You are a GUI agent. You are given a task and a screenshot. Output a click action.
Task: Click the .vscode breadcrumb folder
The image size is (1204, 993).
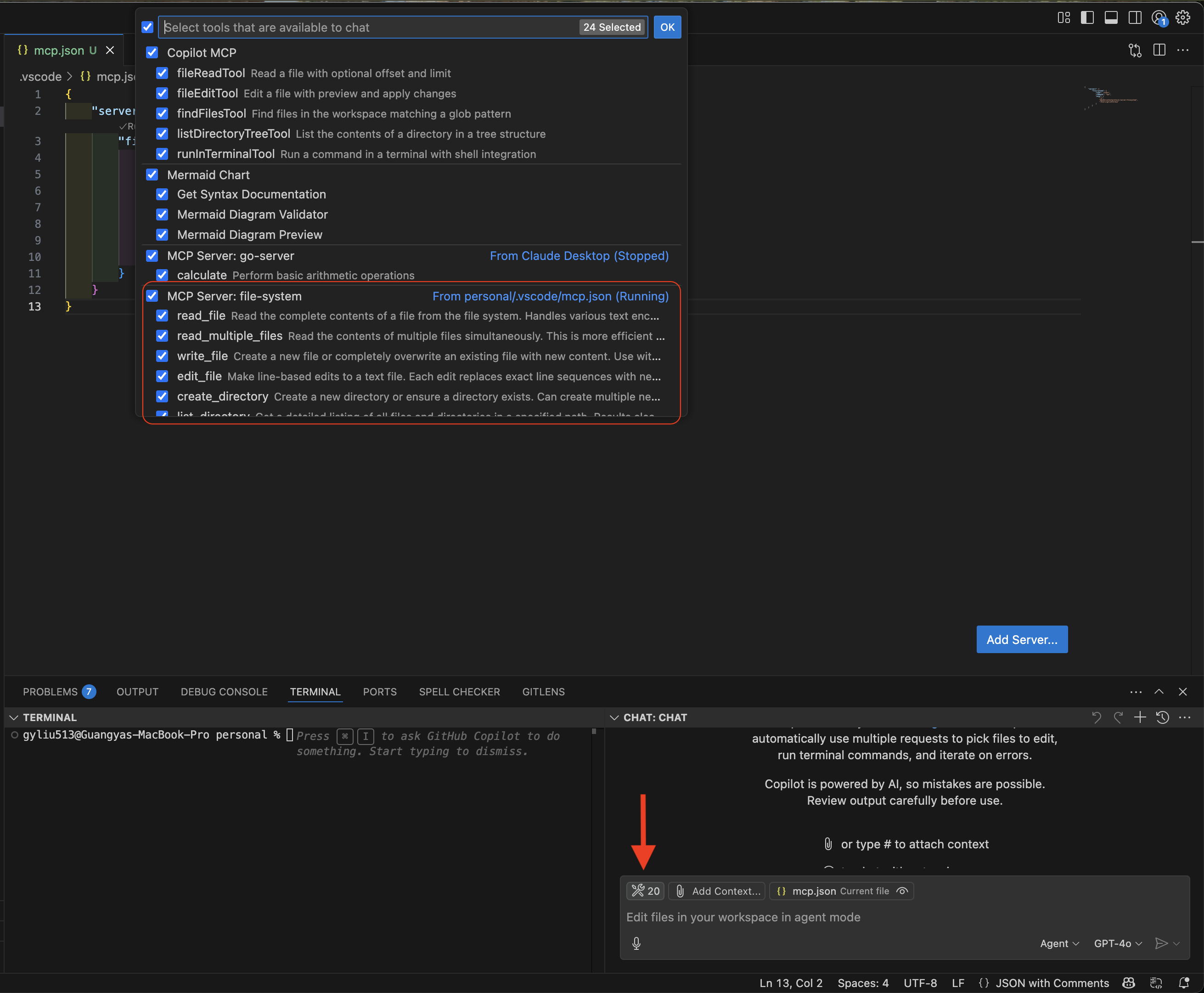pyautogui.click(x=40, y=77)
